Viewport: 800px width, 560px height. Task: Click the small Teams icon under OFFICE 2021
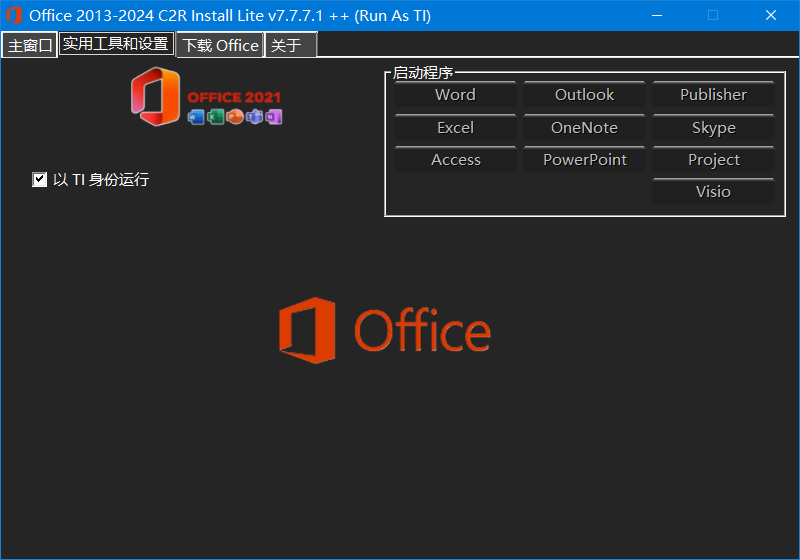[x=254, y=117]
